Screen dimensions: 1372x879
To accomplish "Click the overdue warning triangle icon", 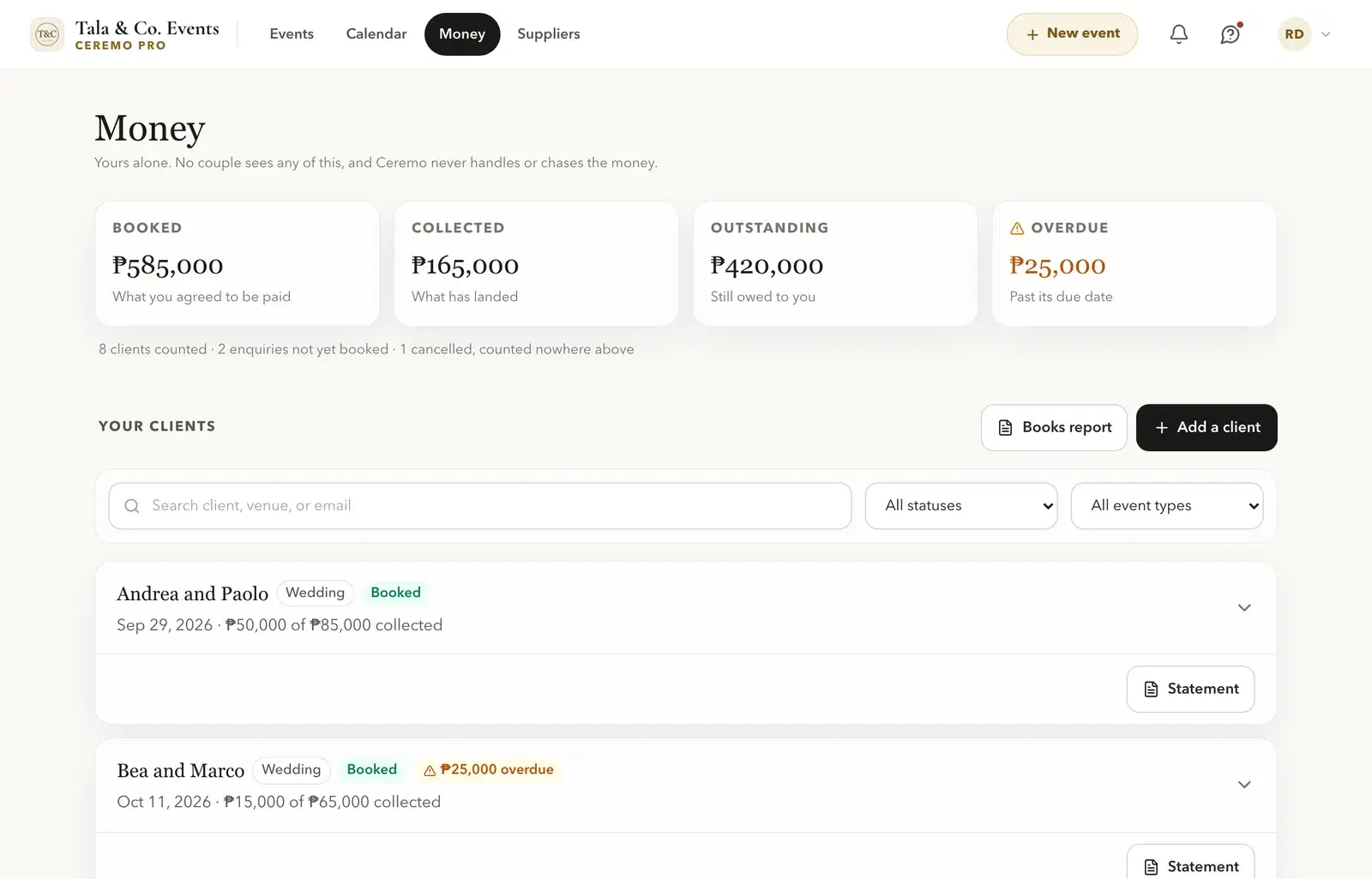I will coord(1017,228).
